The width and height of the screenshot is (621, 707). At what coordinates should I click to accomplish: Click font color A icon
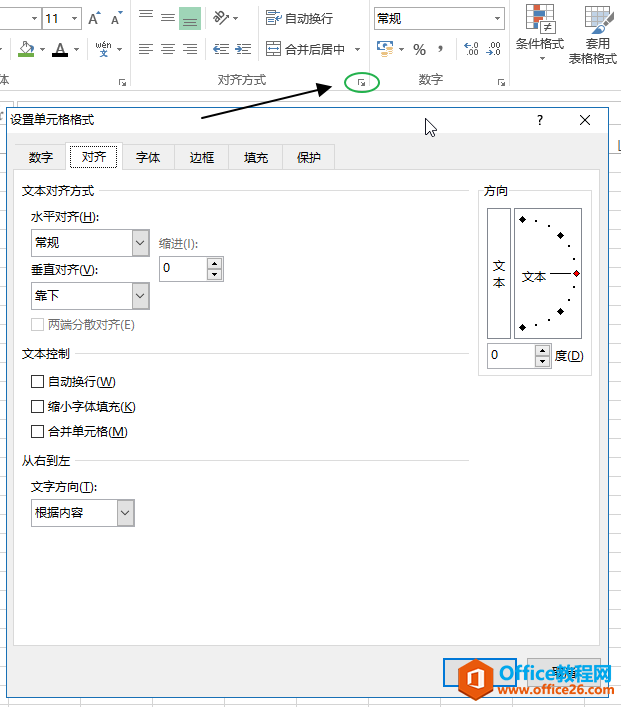(x=60, y=49)
